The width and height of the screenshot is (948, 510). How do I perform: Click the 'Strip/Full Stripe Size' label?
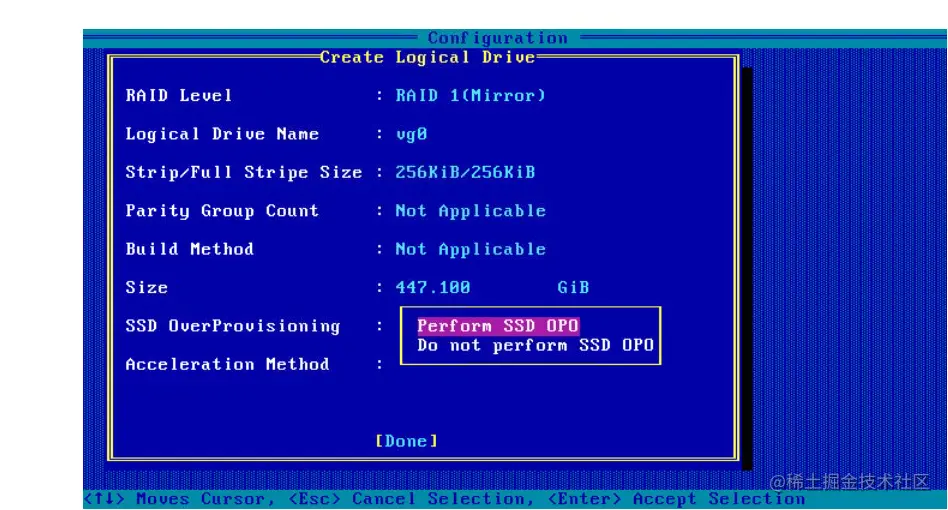tap(244, 172)
